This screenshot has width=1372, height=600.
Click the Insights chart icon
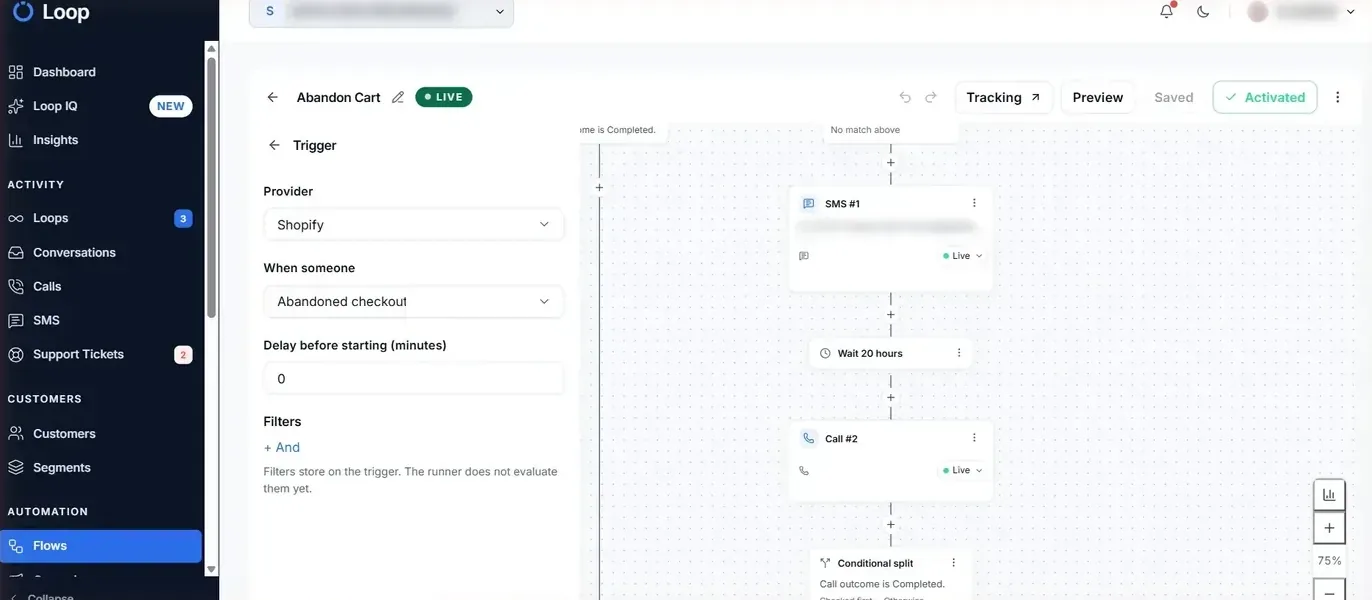(15, 140)
